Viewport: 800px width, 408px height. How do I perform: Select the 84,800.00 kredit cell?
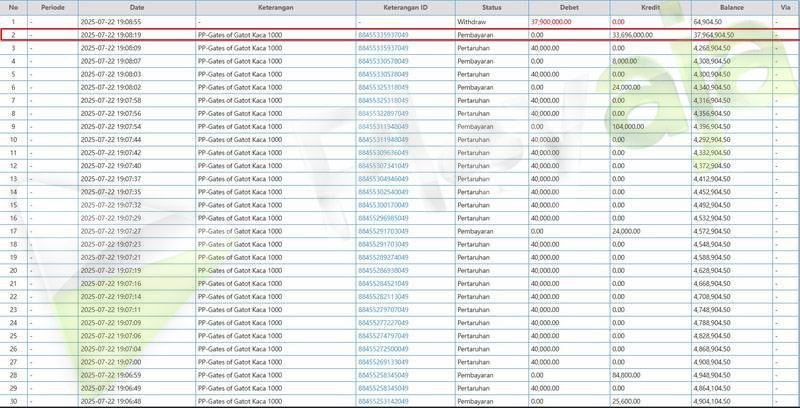[626, 374]
